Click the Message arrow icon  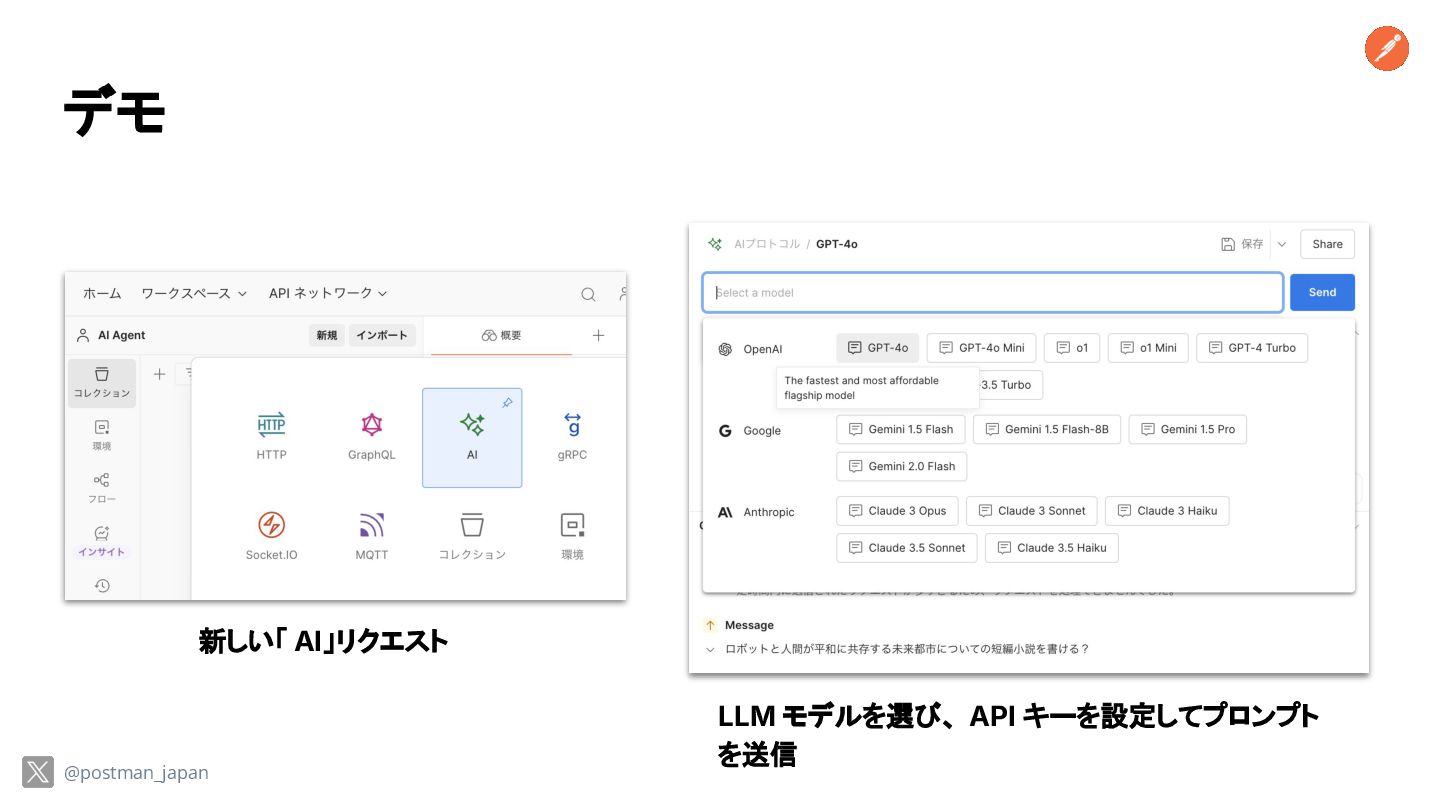point(710,625)
